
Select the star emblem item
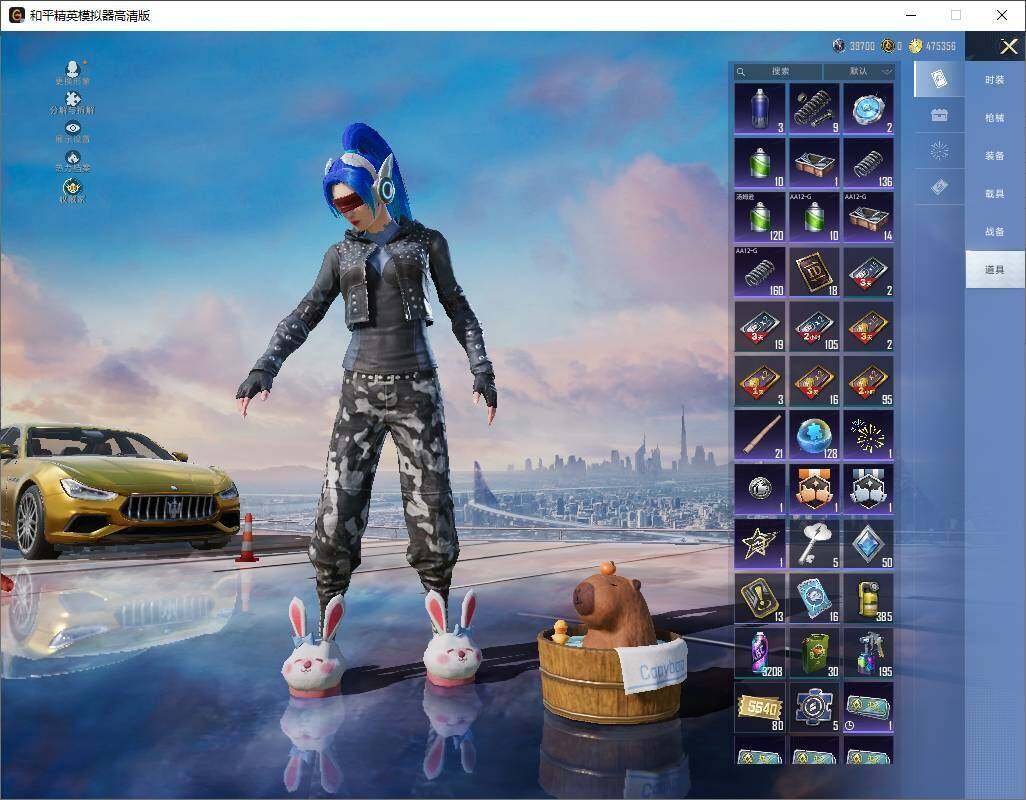click(760, 544)
